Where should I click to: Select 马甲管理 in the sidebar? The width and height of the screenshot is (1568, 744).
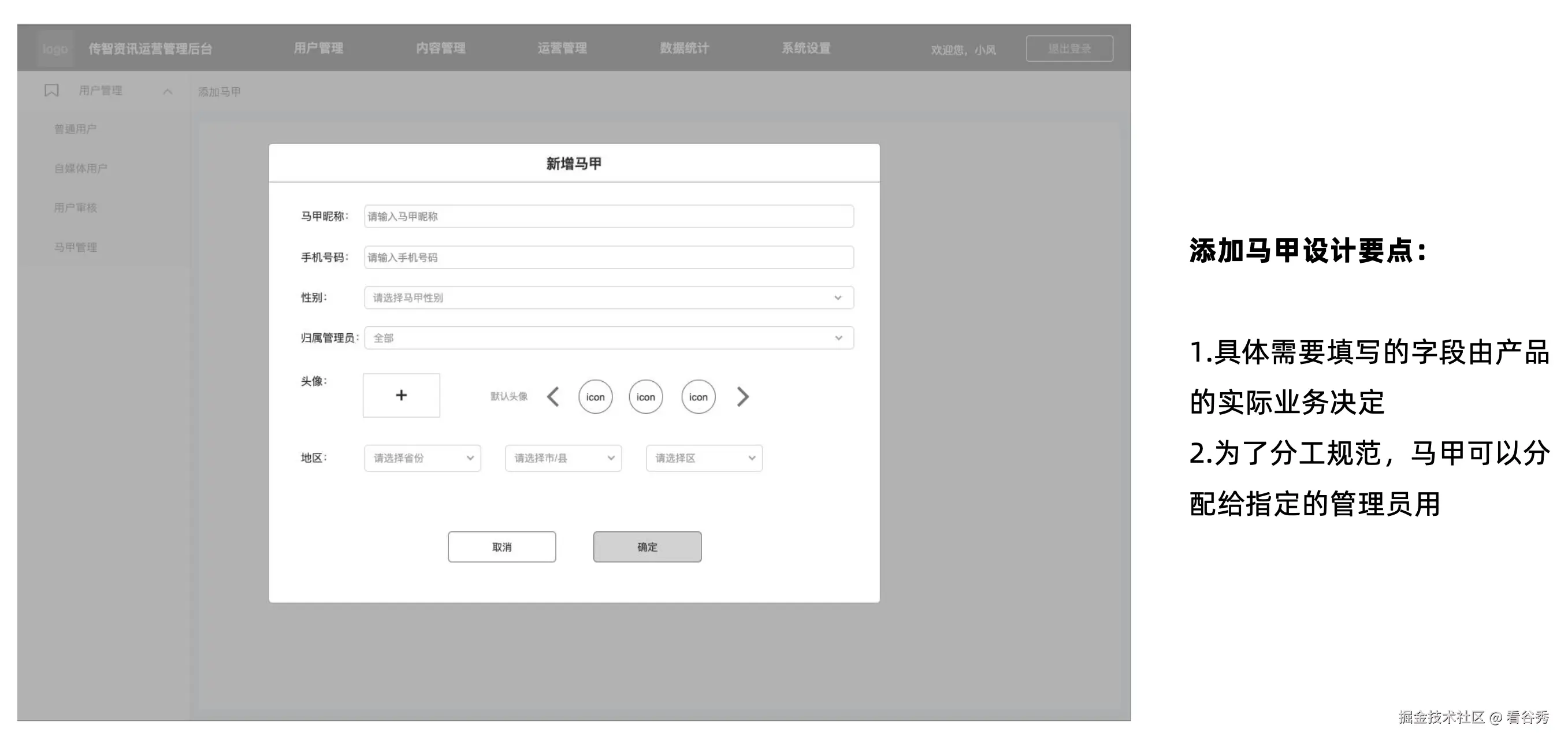(x=75, y=247)
